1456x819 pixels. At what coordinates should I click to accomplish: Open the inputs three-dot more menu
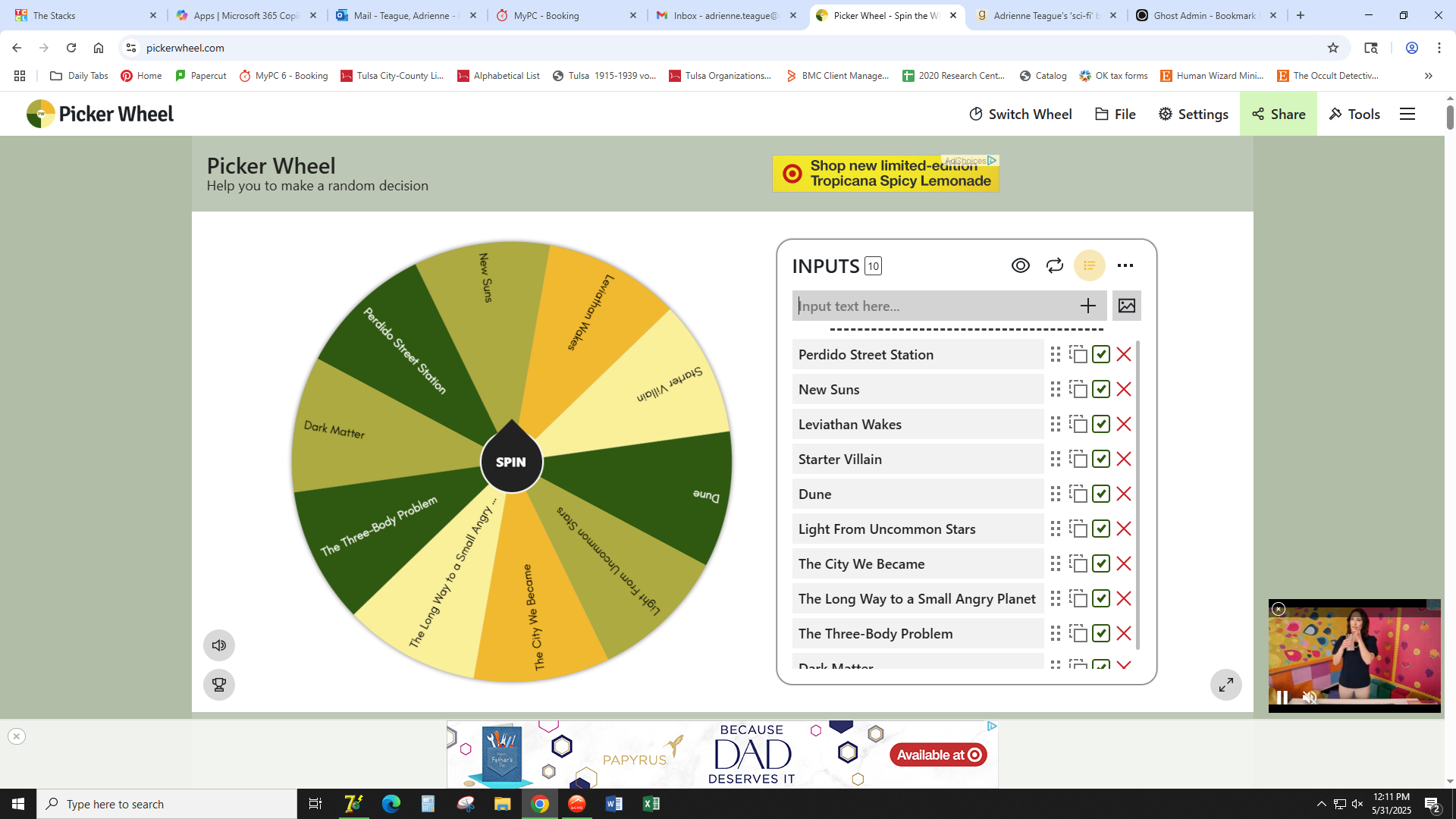[1125, 265]
